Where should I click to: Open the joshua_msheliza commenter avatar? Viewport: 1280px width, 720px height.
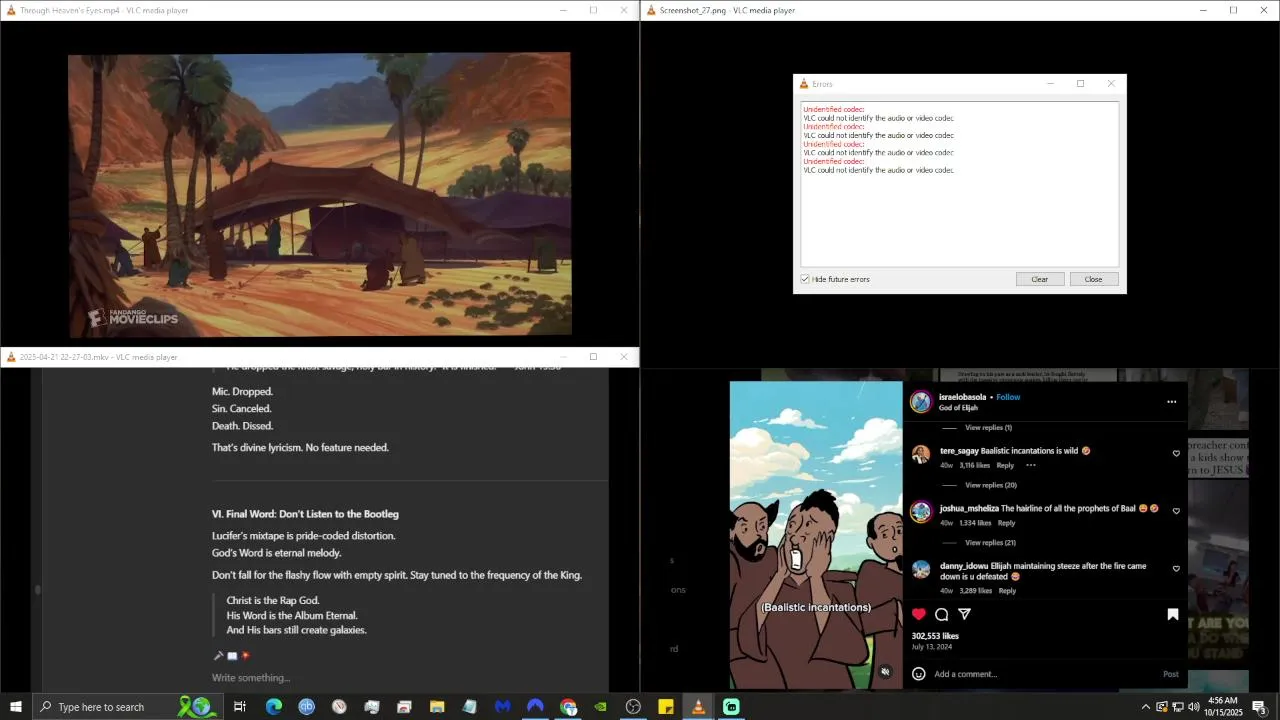[921, 512]
